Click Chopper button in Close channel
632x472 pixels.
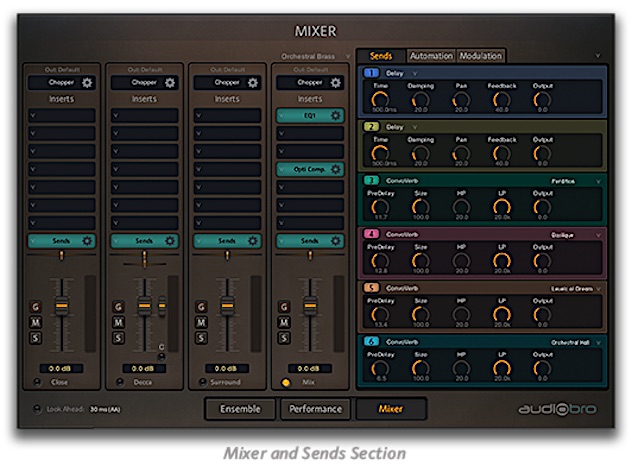pyautogui.click(x=61, y=83)
